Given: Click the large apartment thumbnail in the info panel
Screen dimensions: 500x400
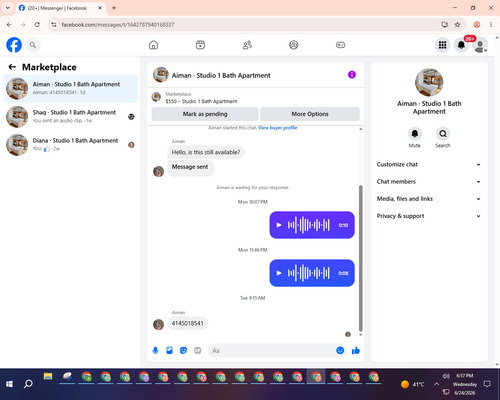Looking at the screenshot, I should point(429,82).
